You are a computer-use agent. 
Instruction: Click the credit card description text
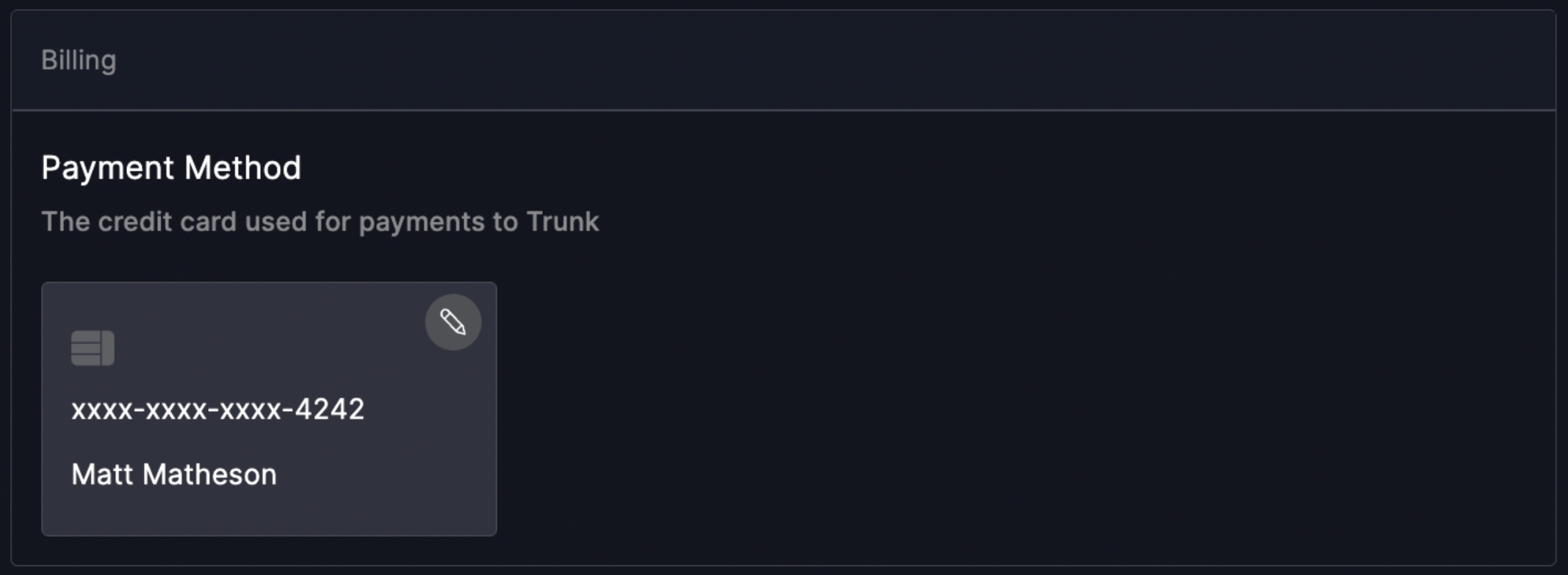pos(320,221)
